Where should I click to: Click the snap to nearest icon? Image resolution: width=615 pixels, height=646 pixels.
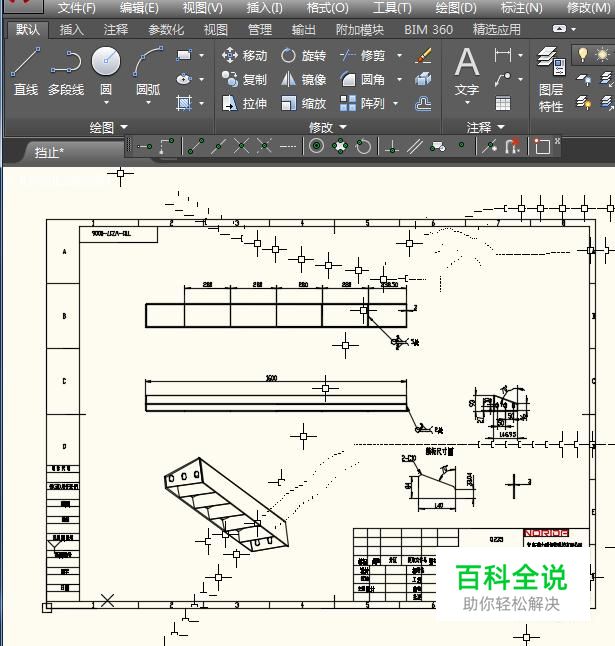click(x=489, y=146)
